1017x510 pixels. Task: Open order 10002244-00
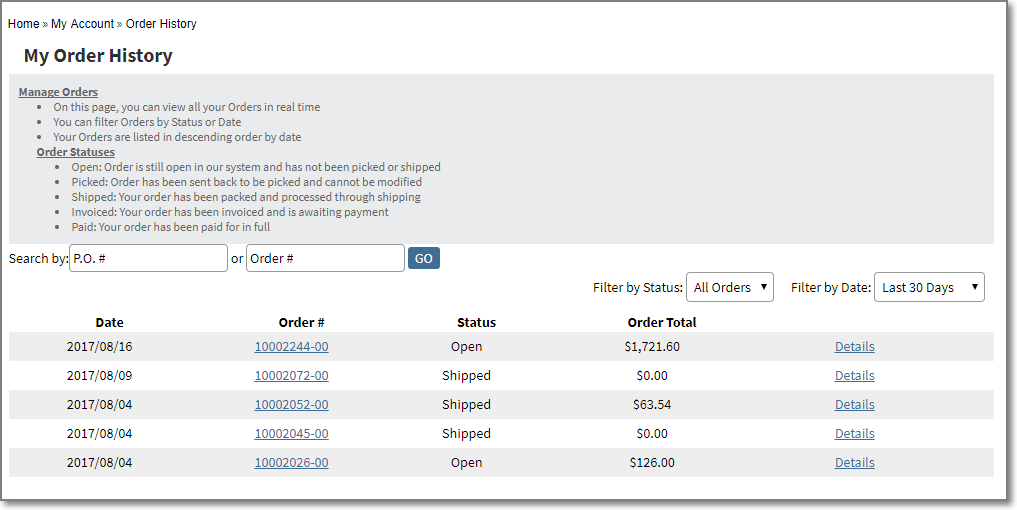tap(291, 346)
